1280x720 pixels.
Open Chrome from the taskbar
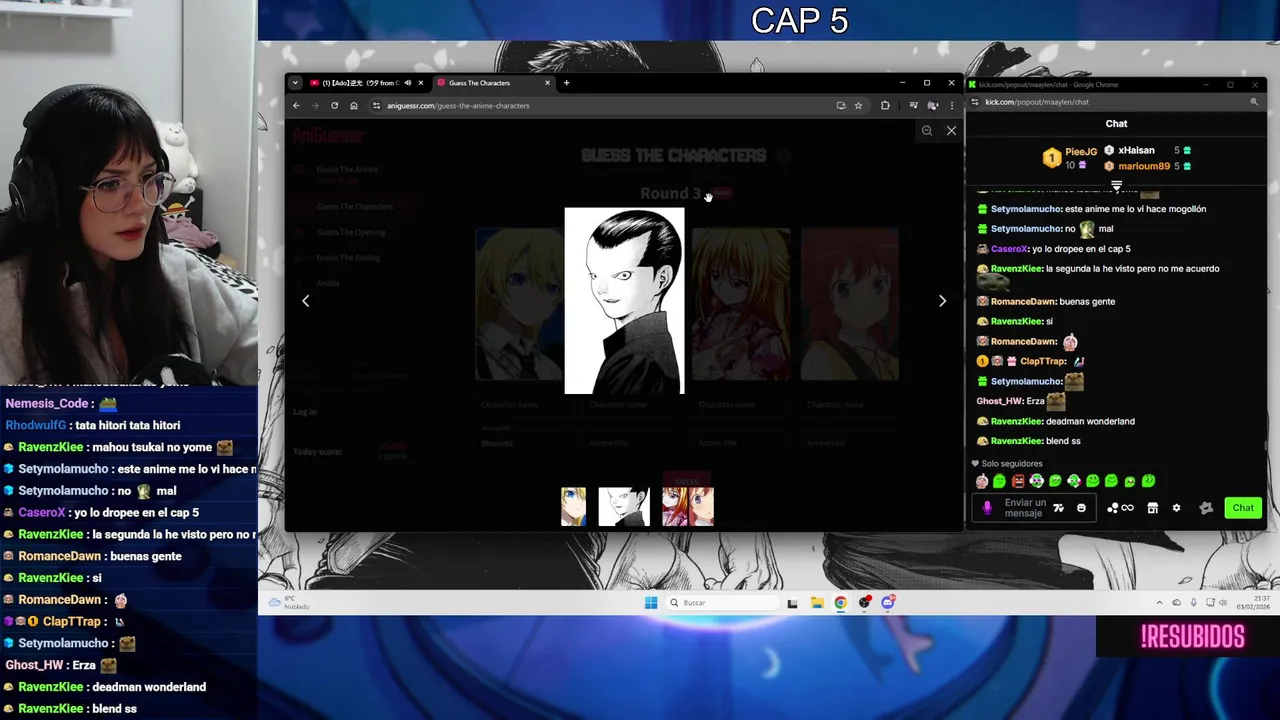click(x=840, y=602)
